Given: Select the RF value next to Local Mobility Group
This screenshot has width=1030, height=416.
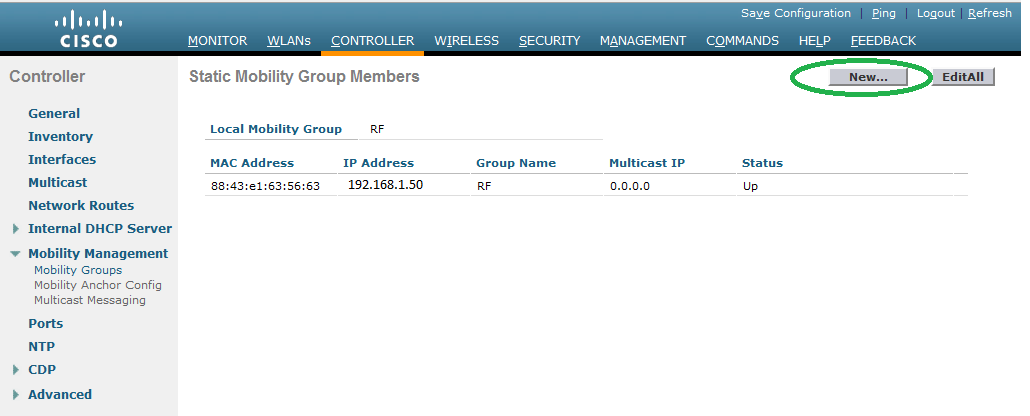Looking at the screenshot, I should 377,129.
